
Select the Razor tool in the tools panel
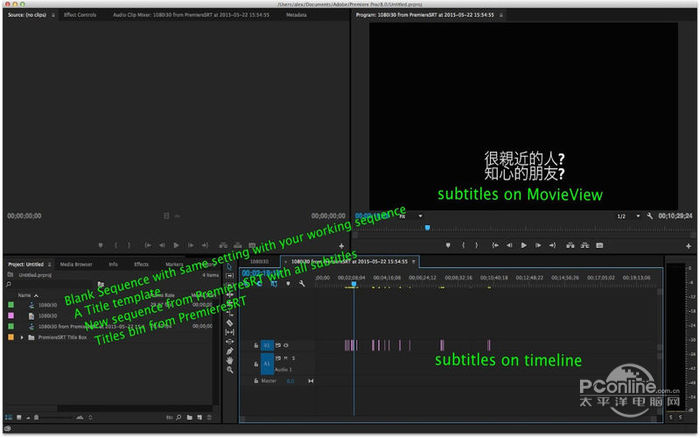(229, 323)
